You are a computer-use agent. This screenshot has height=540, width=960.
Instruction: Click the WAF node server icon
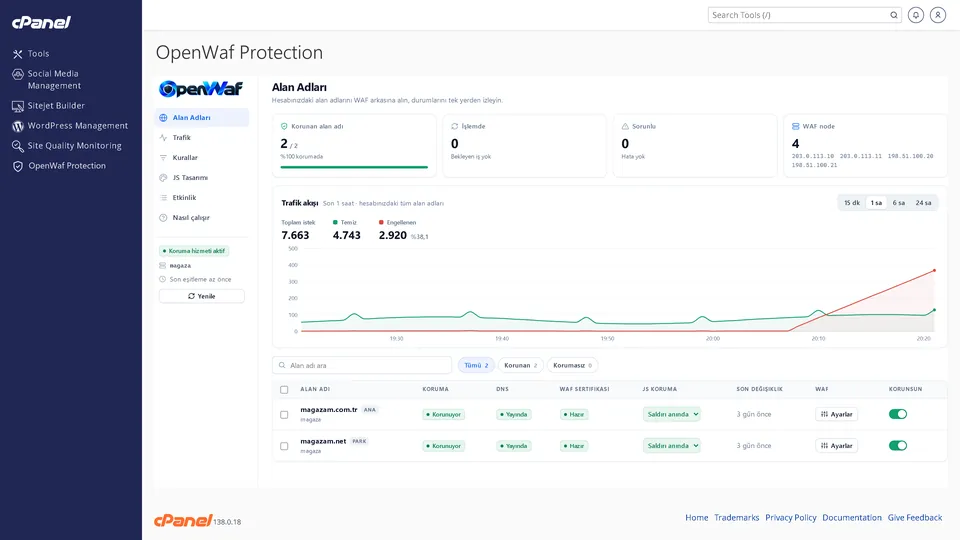(x=795, y=126)
